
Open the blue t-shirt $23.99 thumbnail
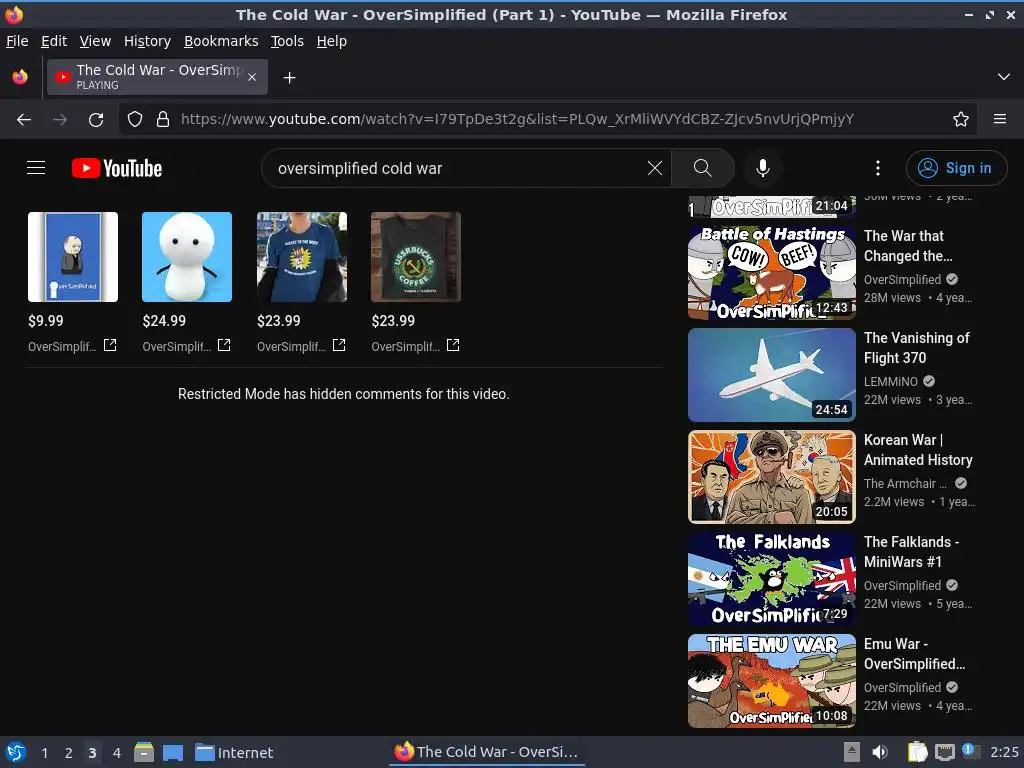point(302,257)
